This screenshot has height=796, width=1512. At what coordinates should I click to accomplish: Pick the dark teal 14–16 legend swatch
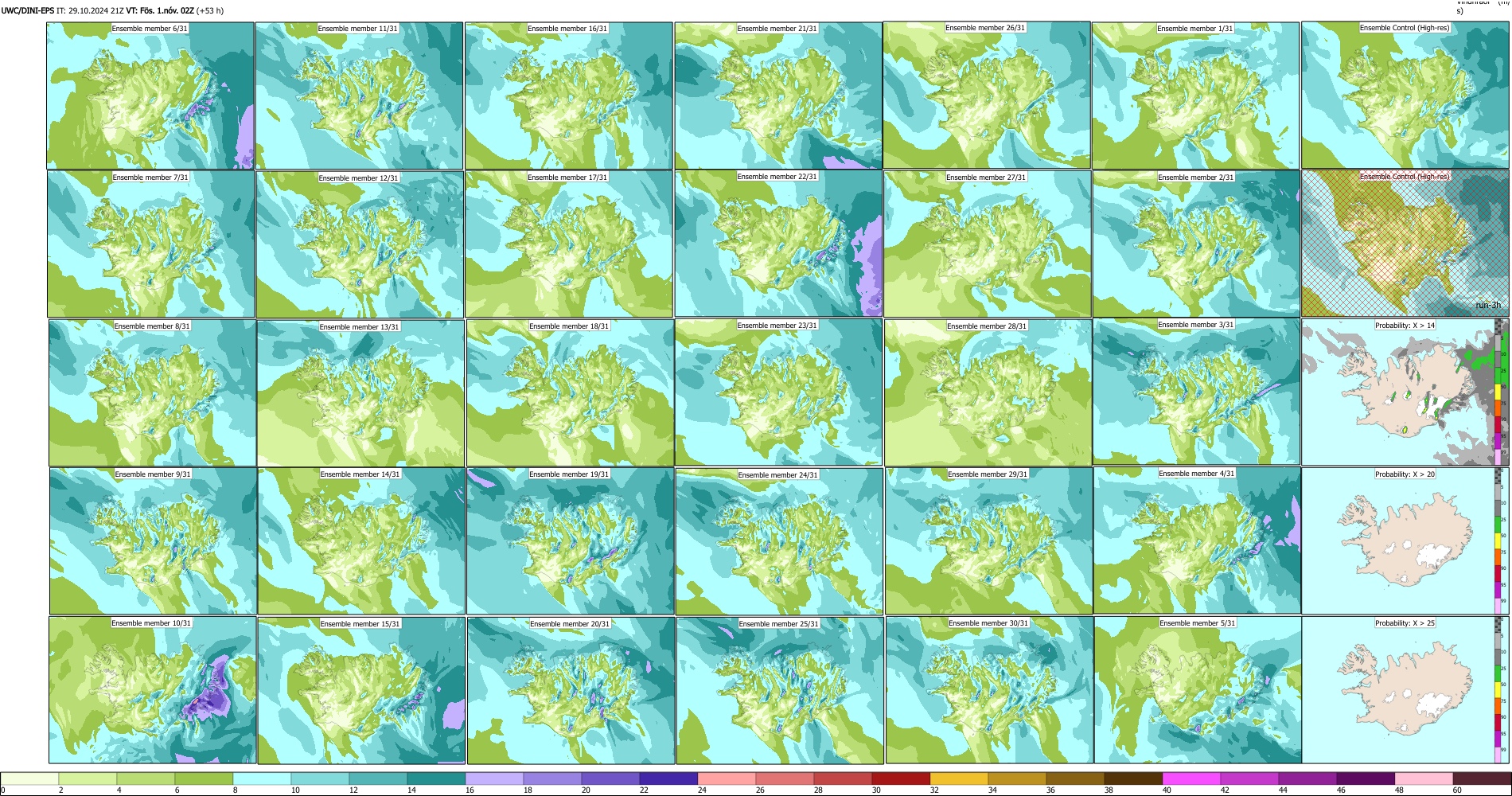[x=436, y=778]
